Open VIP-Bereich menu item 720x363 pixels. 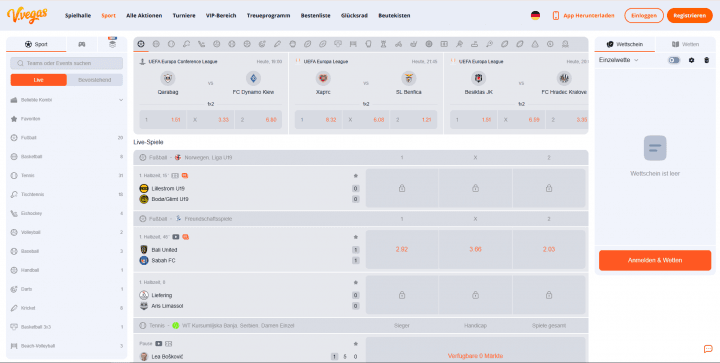coord(221,16)
